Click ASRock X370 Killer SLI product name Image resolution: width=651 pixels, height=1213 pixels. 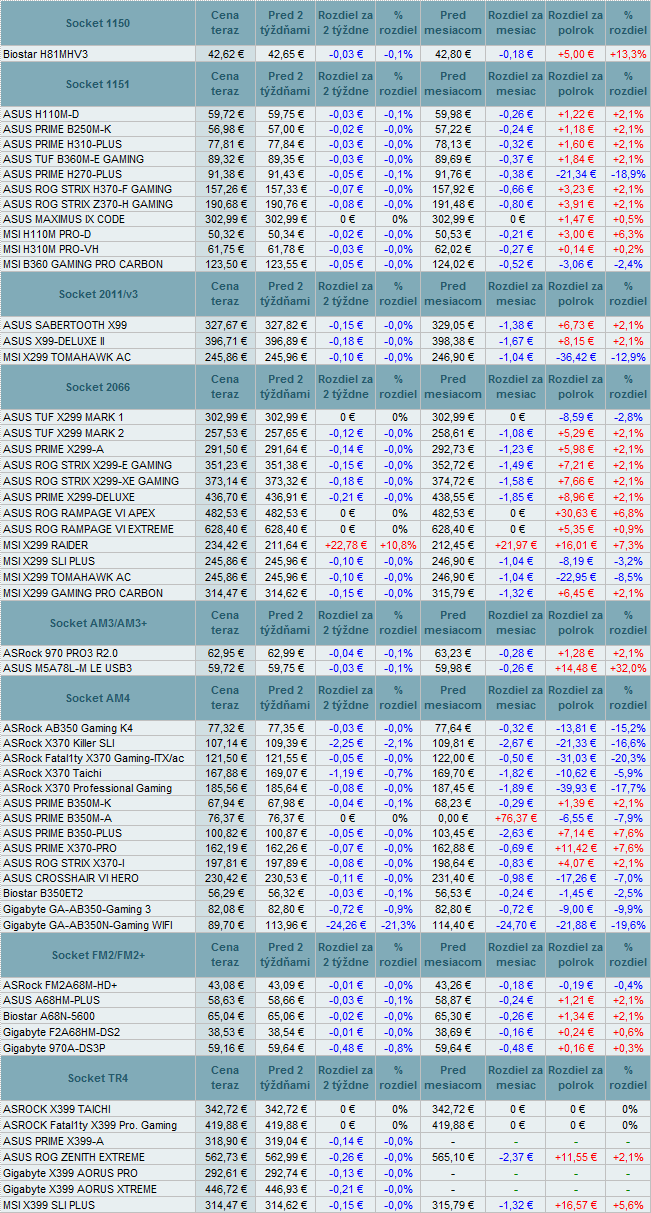tap(61, 744)
